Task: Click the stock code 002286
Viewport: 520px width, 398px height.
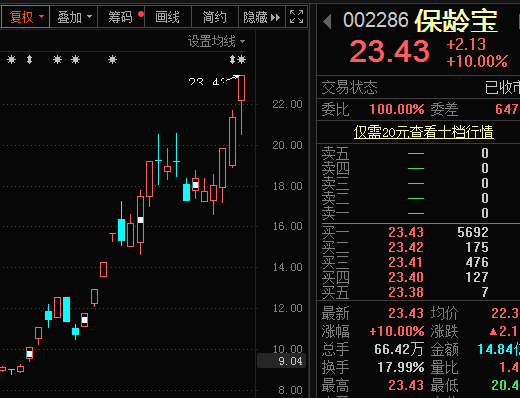Action: pyautogui.click(x=376, y=20)
